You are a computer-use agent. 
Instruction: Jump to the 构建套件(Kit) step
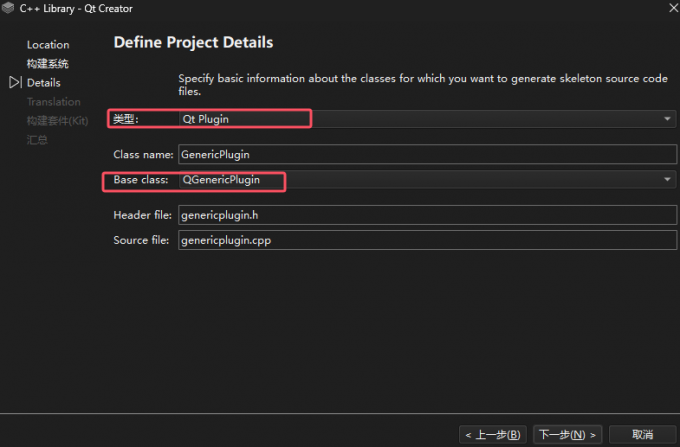58,121
